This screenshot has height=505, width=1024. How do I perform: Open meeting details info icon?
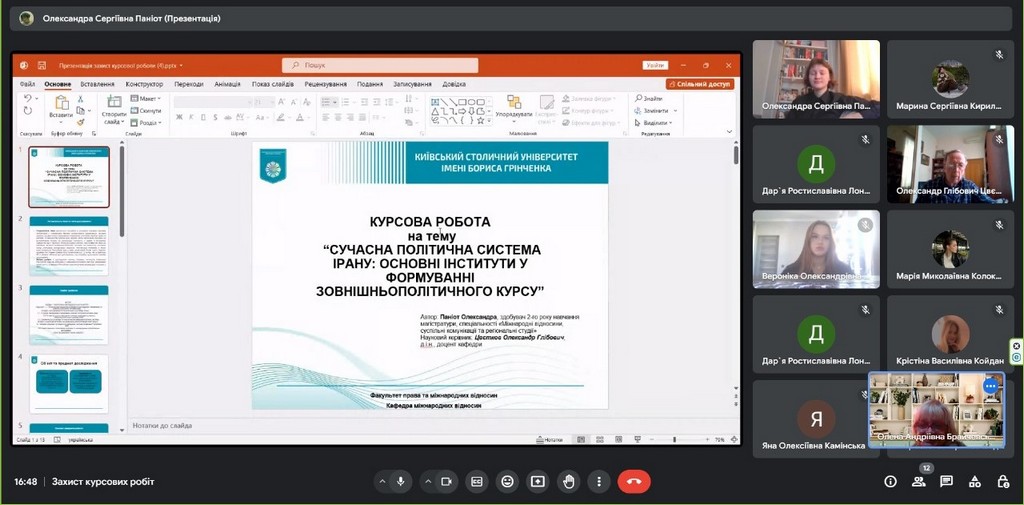pos(890,481)
